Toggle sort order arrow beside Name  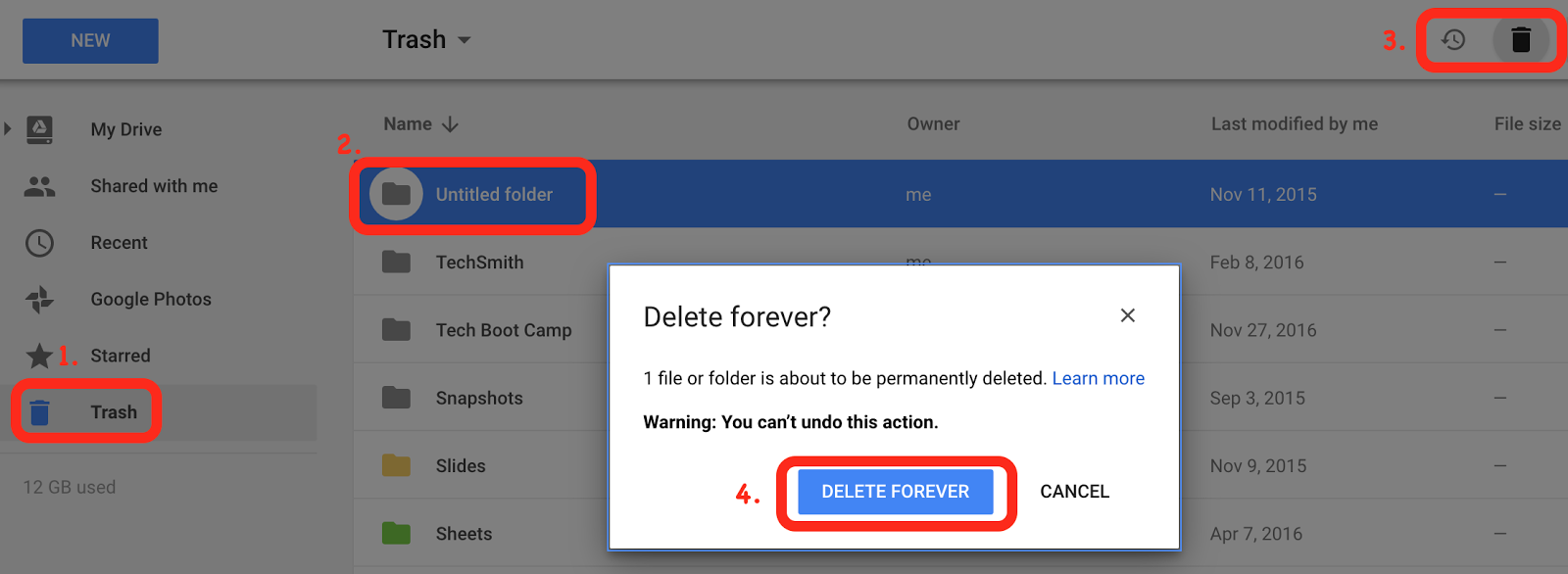(450, 124)
